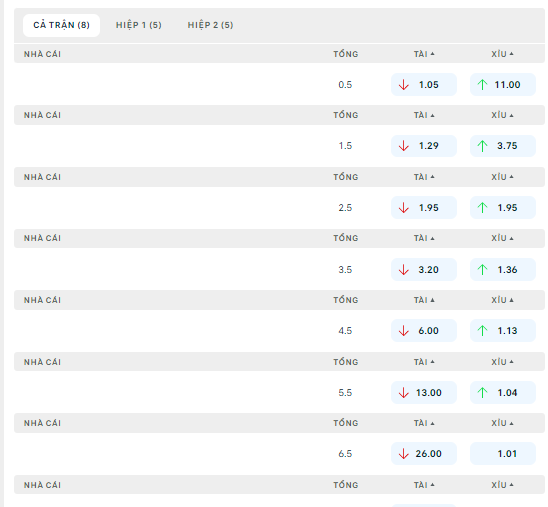Screen dimensions: 548x507
Task: Click the 2.5 total value
Action: 345,208
